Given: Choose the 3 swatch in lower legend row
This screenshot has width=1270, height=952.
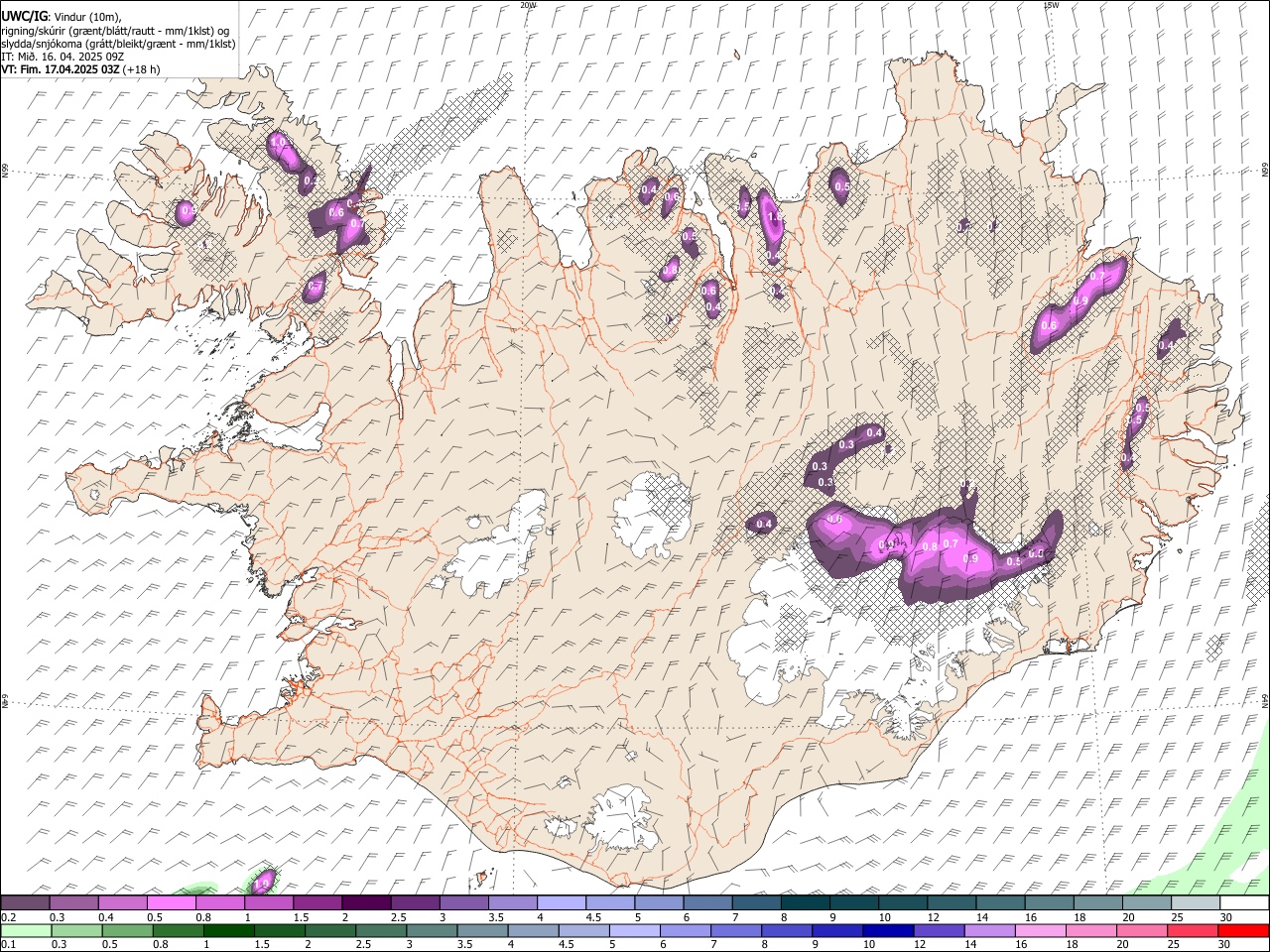Looking at the screenshot, I should [x=433, y=930].
